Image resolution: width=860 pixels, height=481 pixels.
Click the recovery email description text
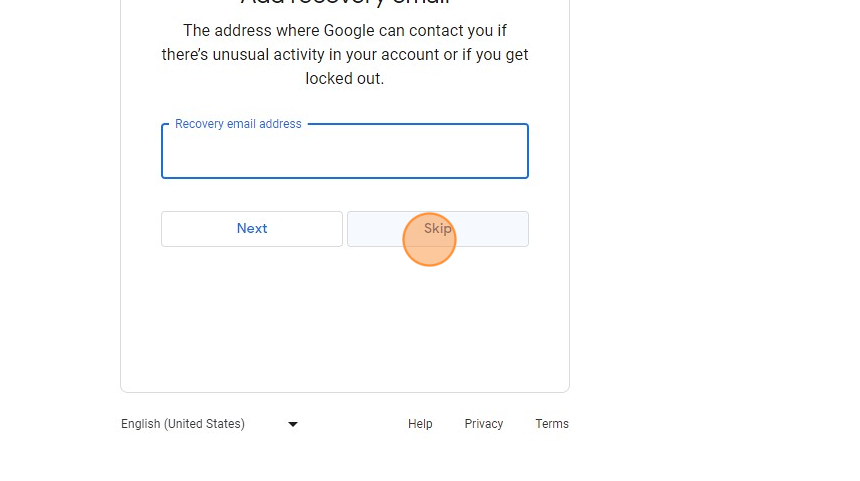point(344,55)
